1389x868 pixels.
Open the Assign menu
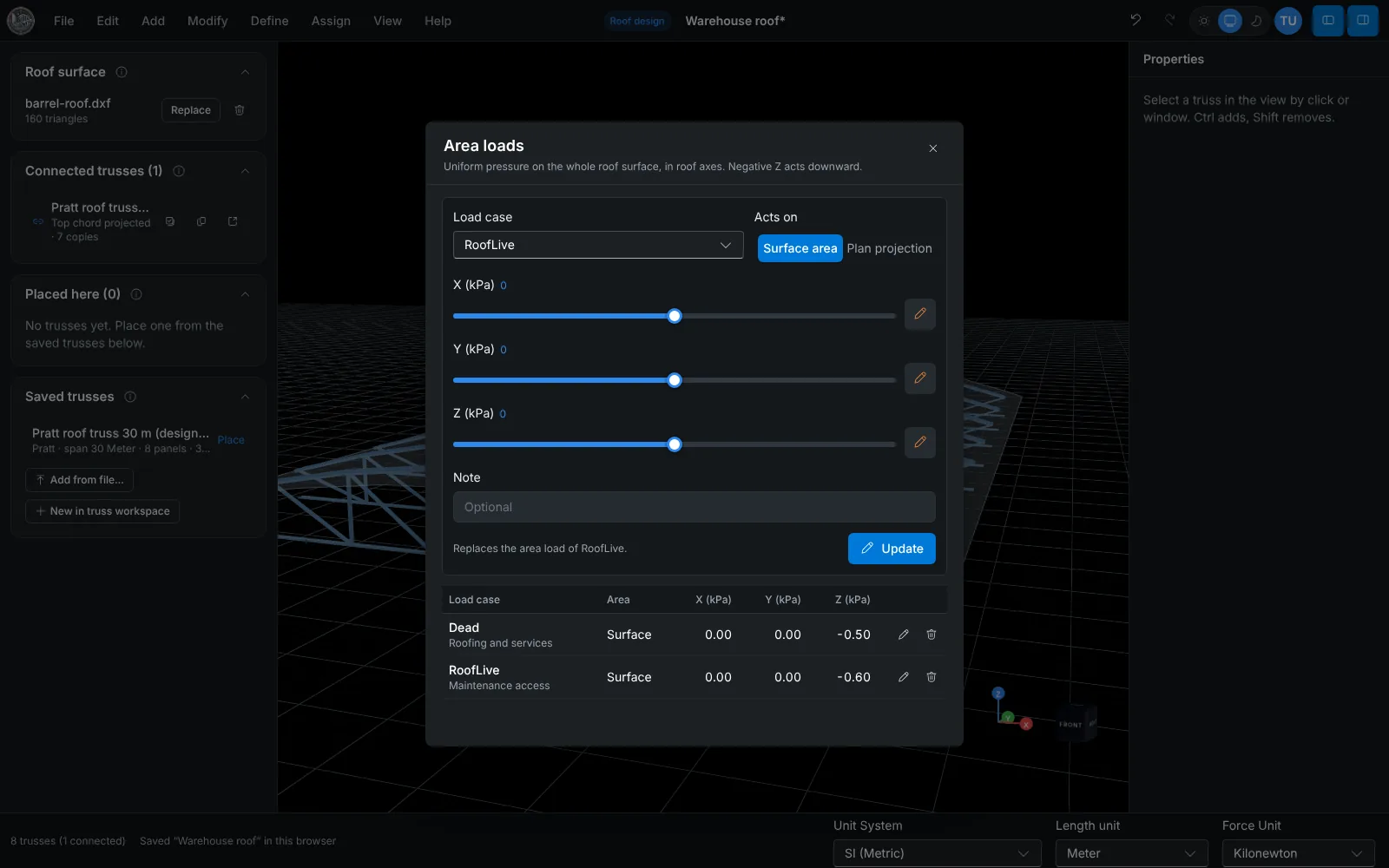point(331,21)
